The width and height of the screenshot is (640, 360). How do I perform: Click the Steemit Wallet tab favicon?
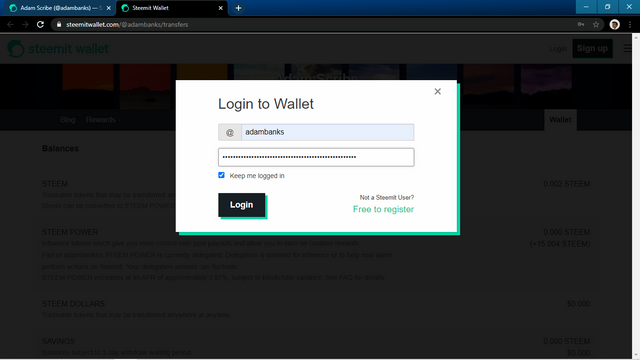(125, 8)
